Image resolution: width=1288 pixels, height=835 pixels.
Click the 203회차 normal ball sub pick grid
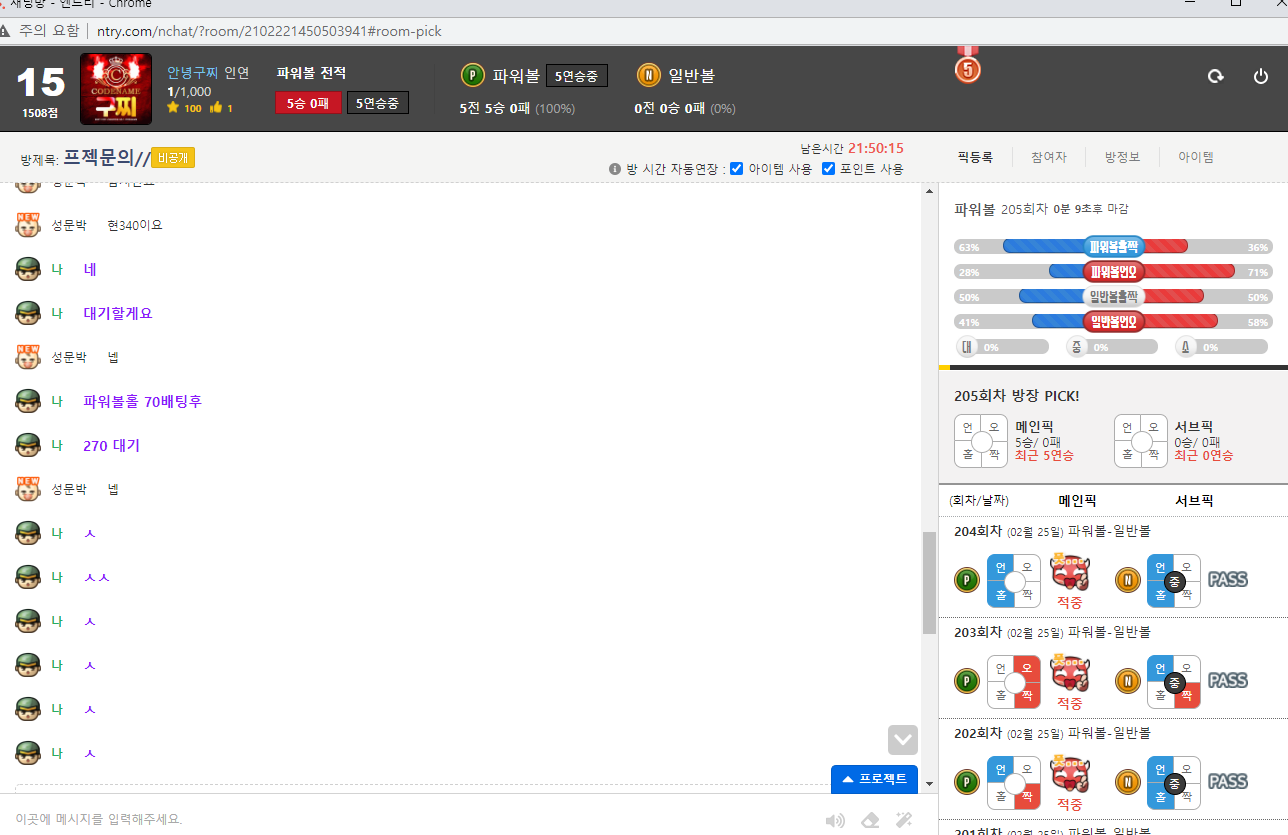click(x=1174, y=682)
